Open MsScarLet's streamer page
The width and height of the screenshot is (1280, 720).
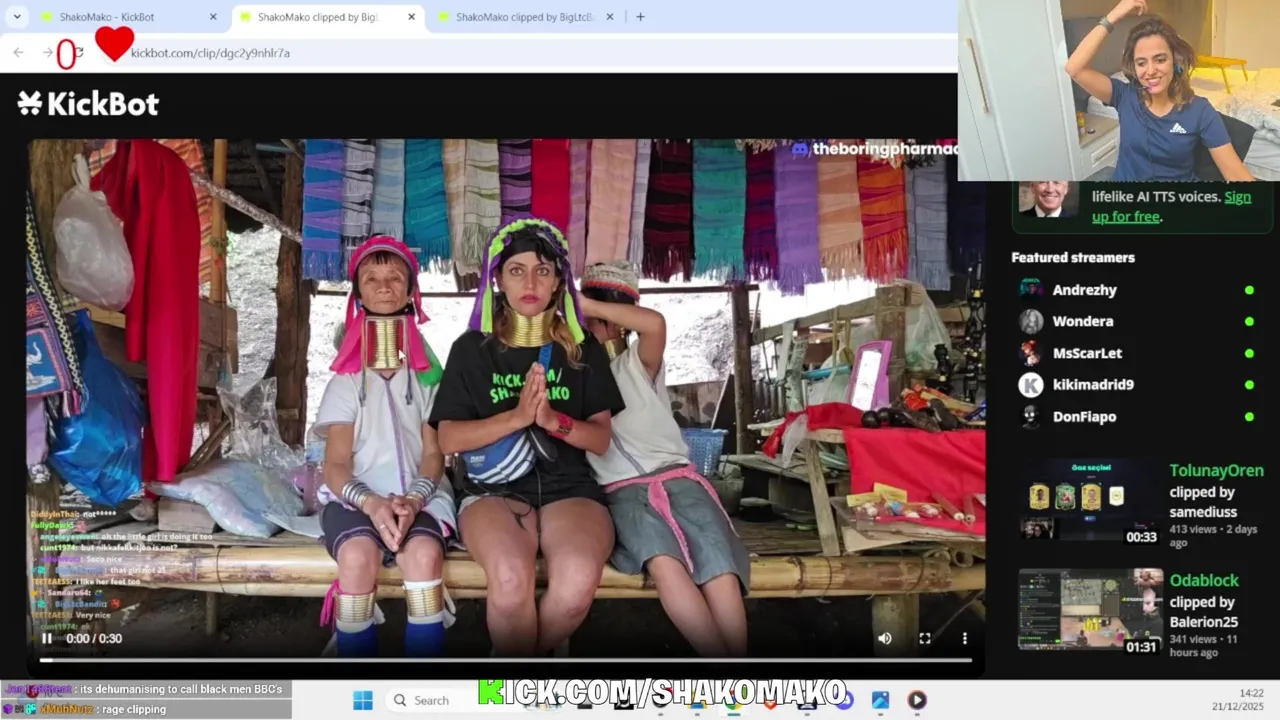tap(1087, 353)
